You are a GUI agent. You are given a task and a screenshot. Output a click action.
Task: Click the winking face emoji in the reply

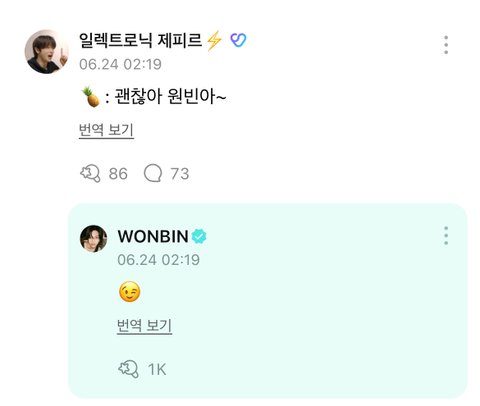[129, 292]
